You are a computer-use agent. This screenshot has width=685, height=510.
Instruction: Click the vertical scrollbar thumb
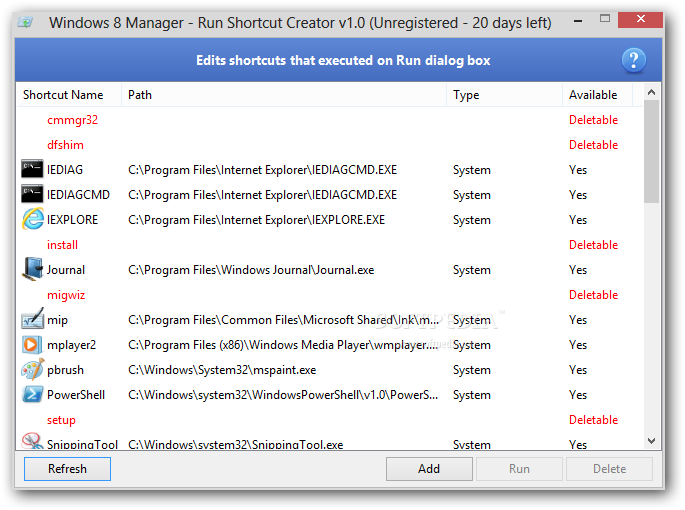coord(651,152)
